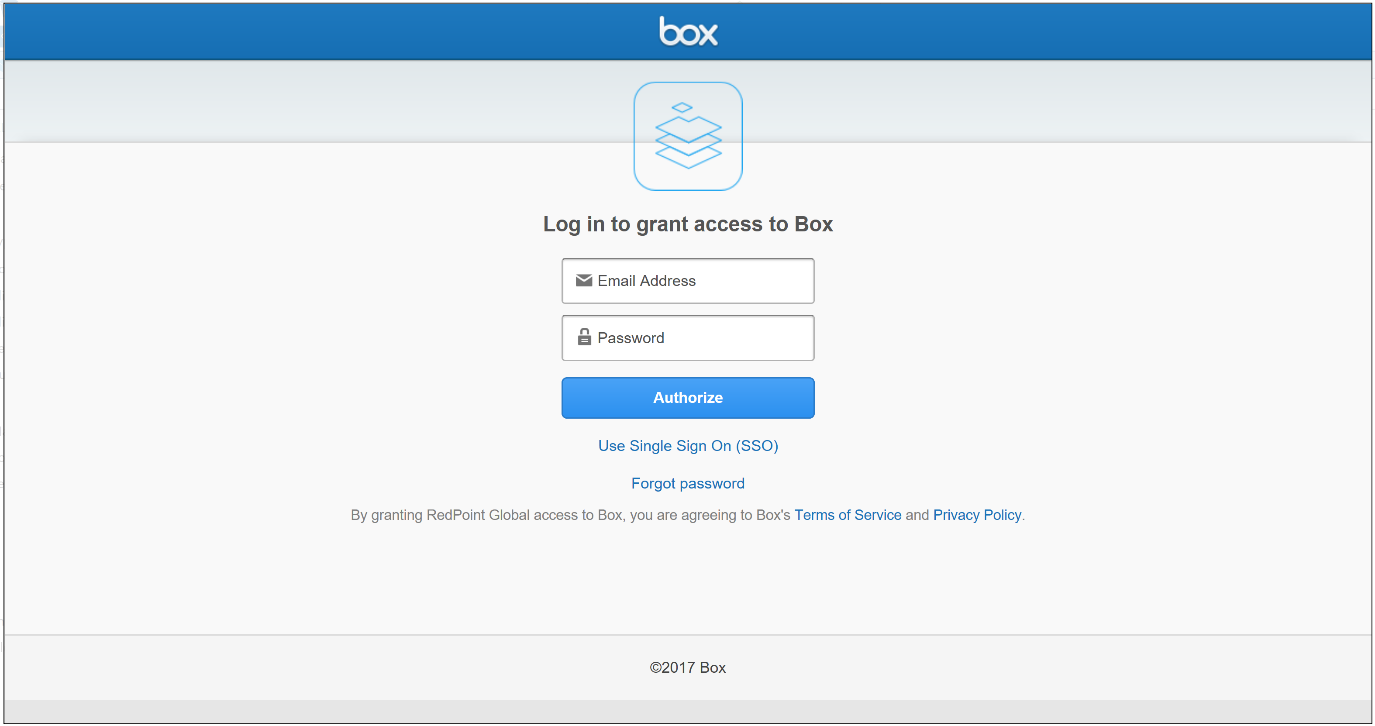Focus the Email Address input field
Image resolution: width=1375 pixels, height=726 pixels.
click(700, 281)
